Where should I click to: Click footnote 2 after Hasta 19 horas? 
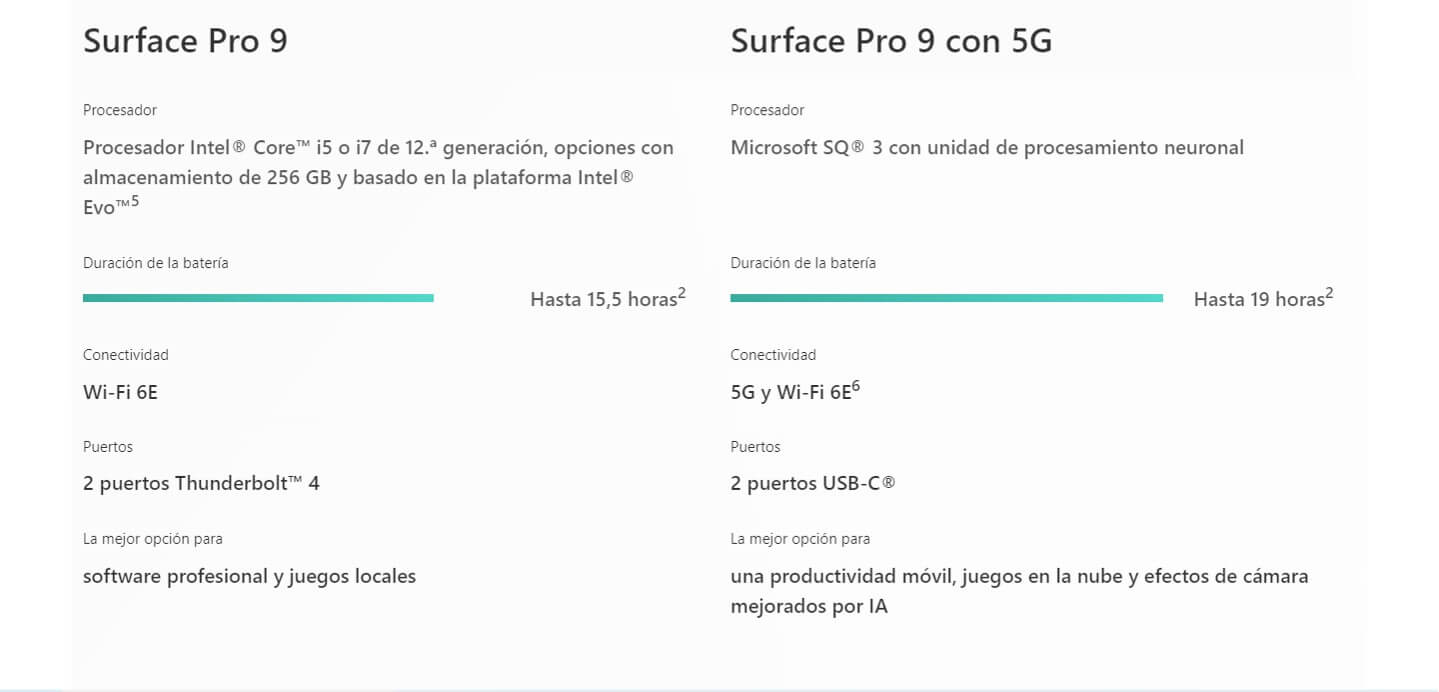1329,294
